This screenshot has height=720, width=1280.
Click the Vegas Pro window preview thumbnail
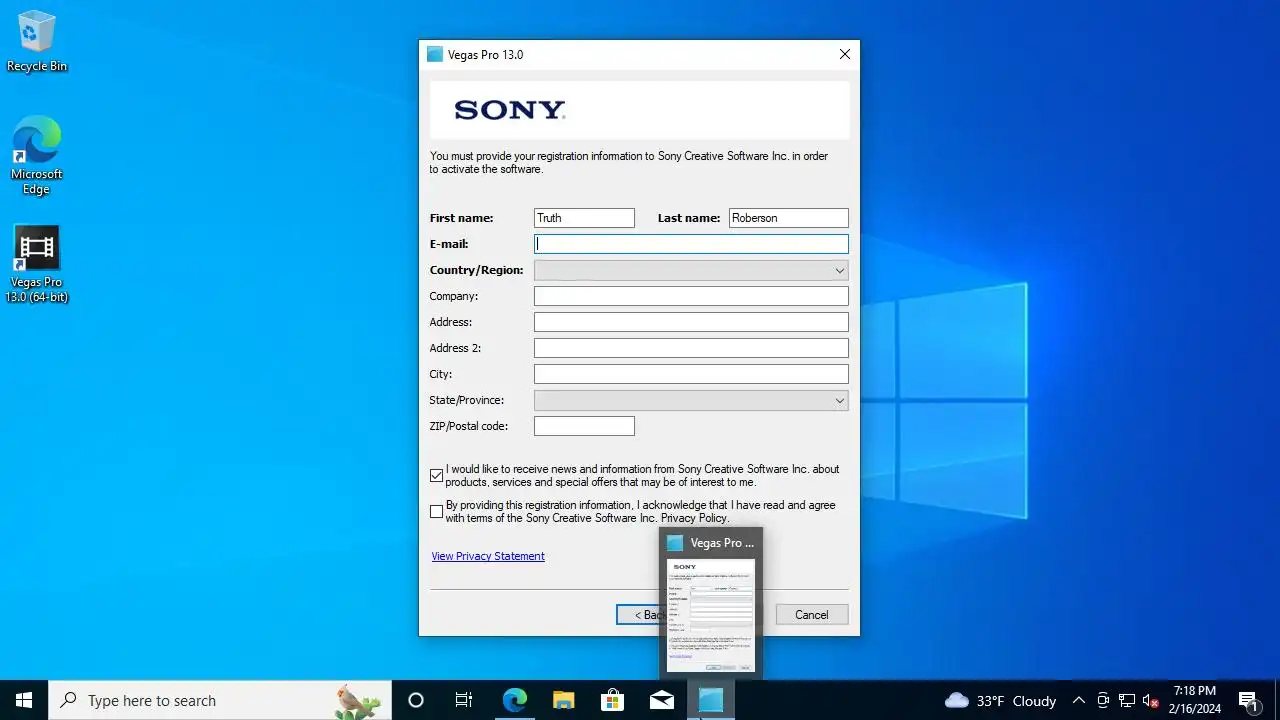(711, 615)
